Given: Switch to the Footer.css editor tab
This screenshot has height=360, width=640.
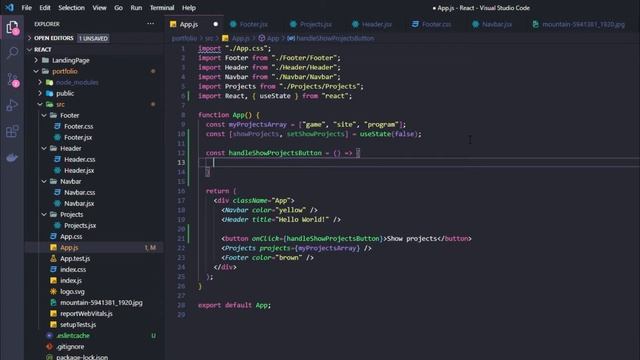Looking at the screenshot, I should [436, 24].
